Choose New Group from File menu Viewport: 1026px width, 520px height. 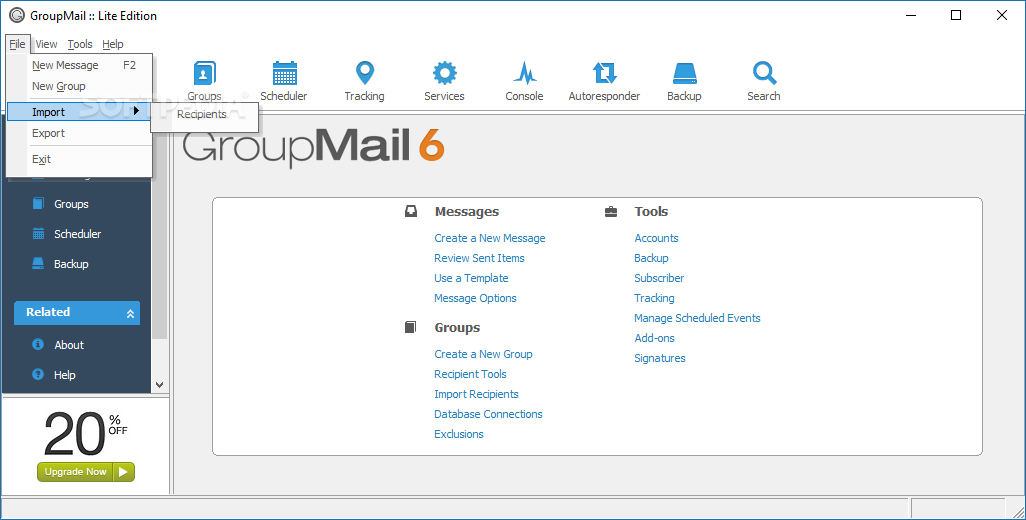click(79, 86)
